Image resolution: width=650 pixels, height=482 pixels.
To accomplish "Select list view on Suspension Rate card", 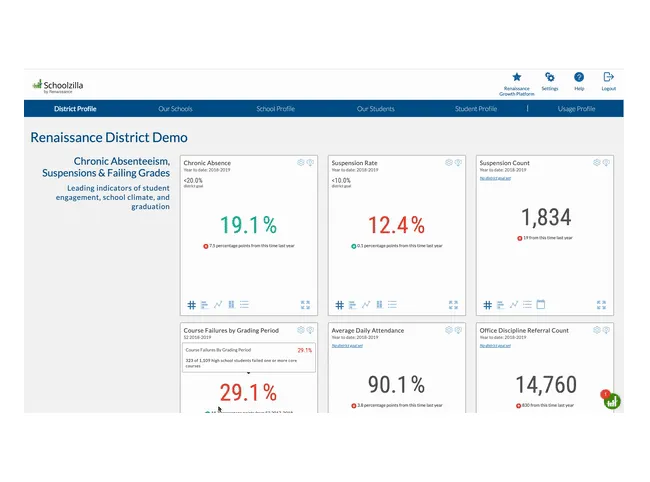I will pos(392,305).
